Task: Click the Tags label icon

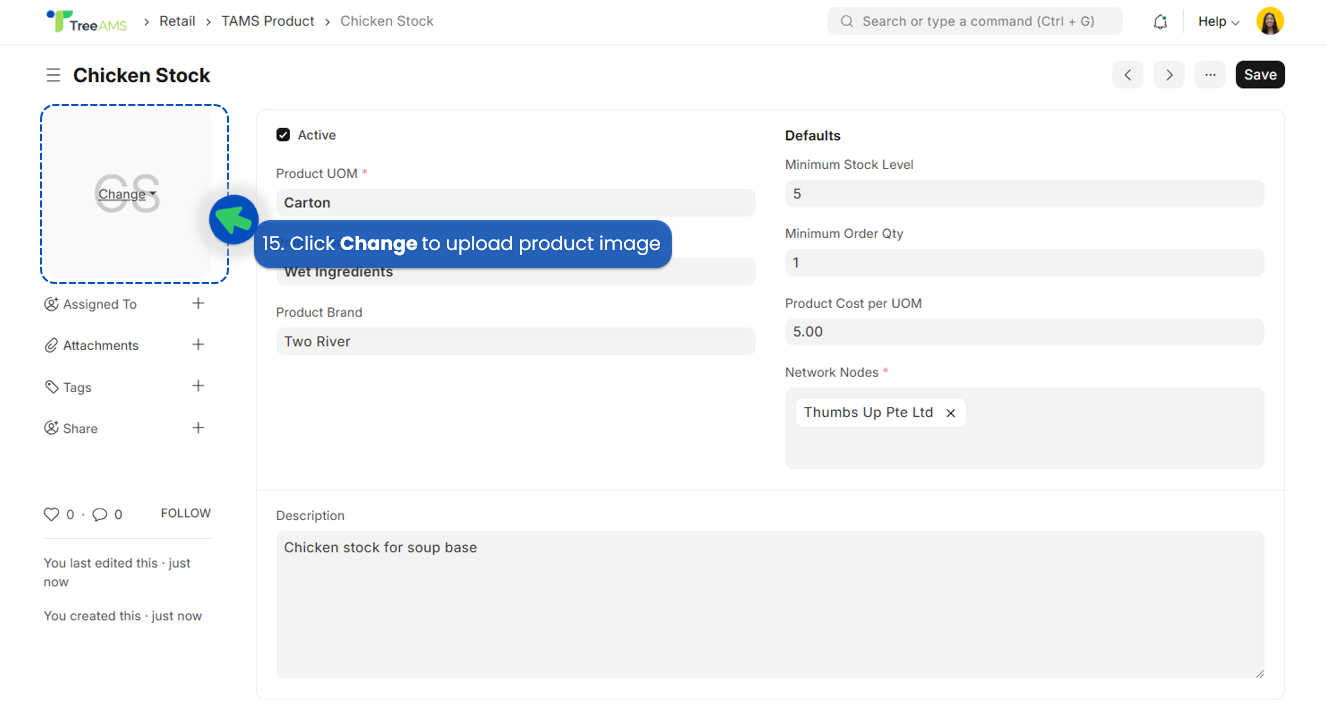Action: coord(51,387)
